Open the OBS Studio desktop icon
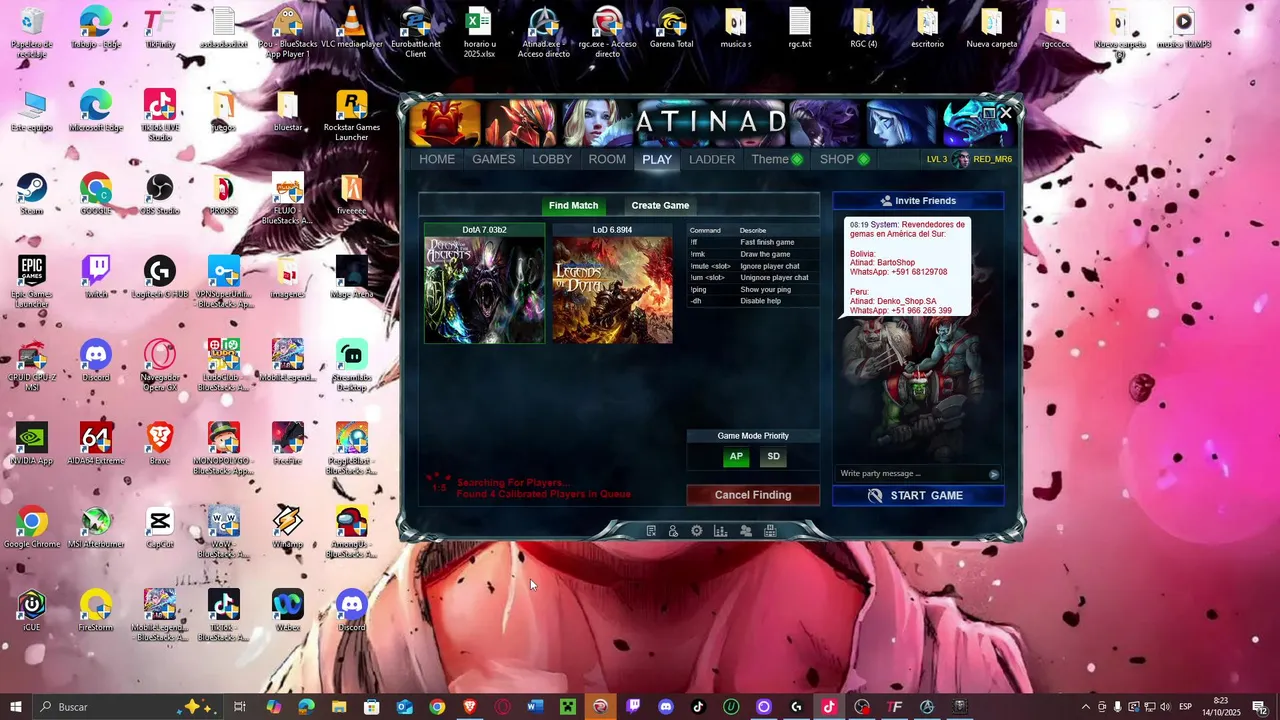Image resolution: width=1280 pixels, height=720 pixels. 160,194
